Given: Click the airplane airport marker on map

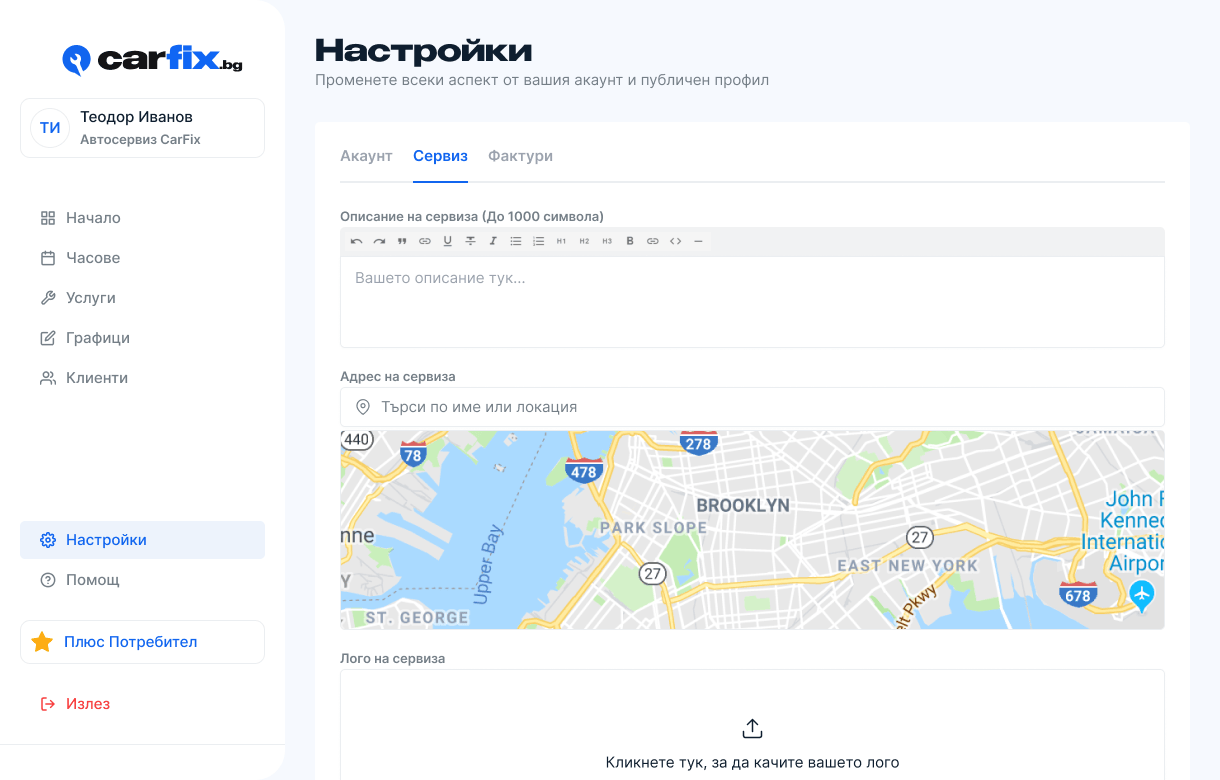Looking at the screenshot, I should click(x=1141, y=597).
